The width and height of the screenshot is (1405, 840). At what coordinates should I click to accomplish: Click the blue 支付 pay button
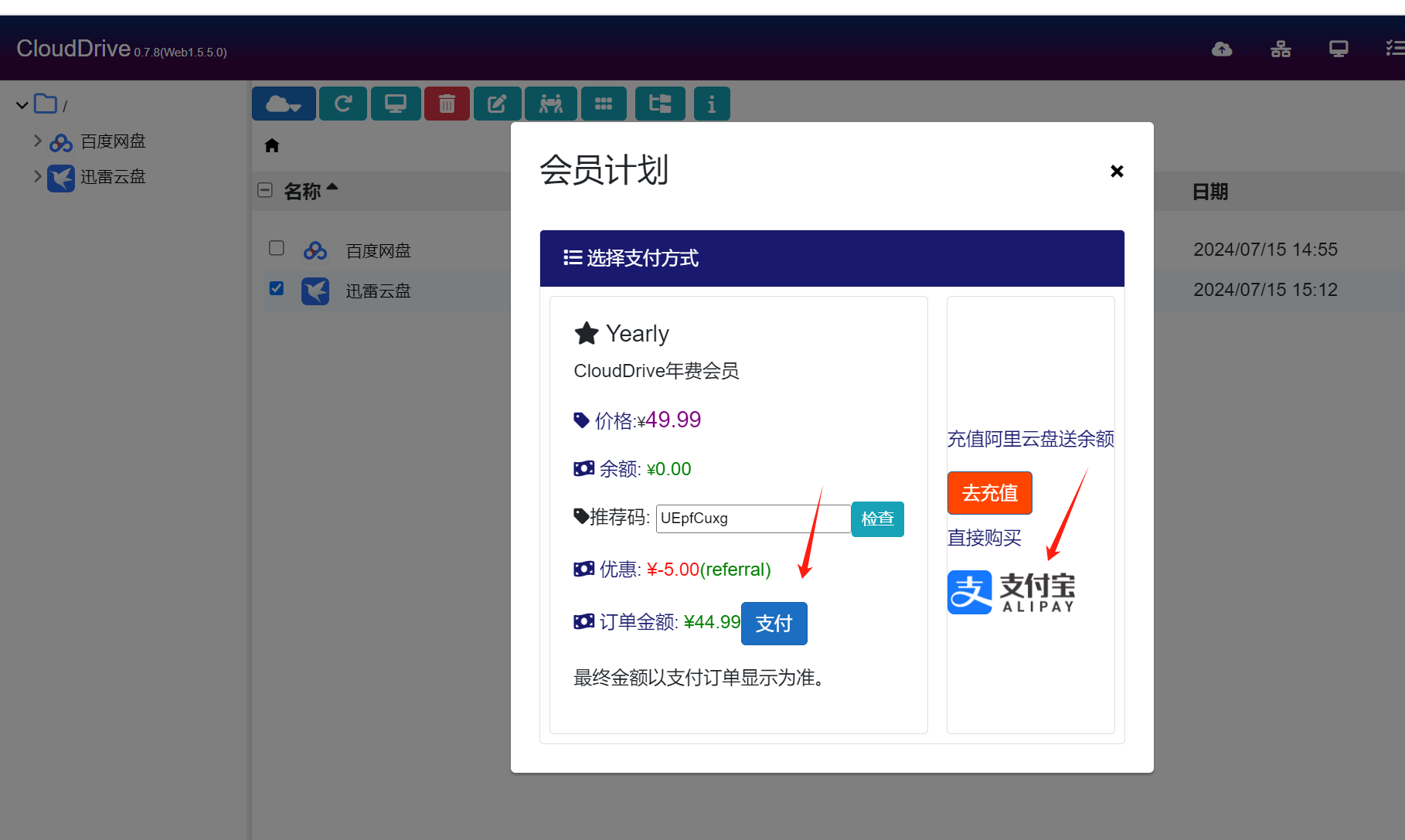(774, 624)
